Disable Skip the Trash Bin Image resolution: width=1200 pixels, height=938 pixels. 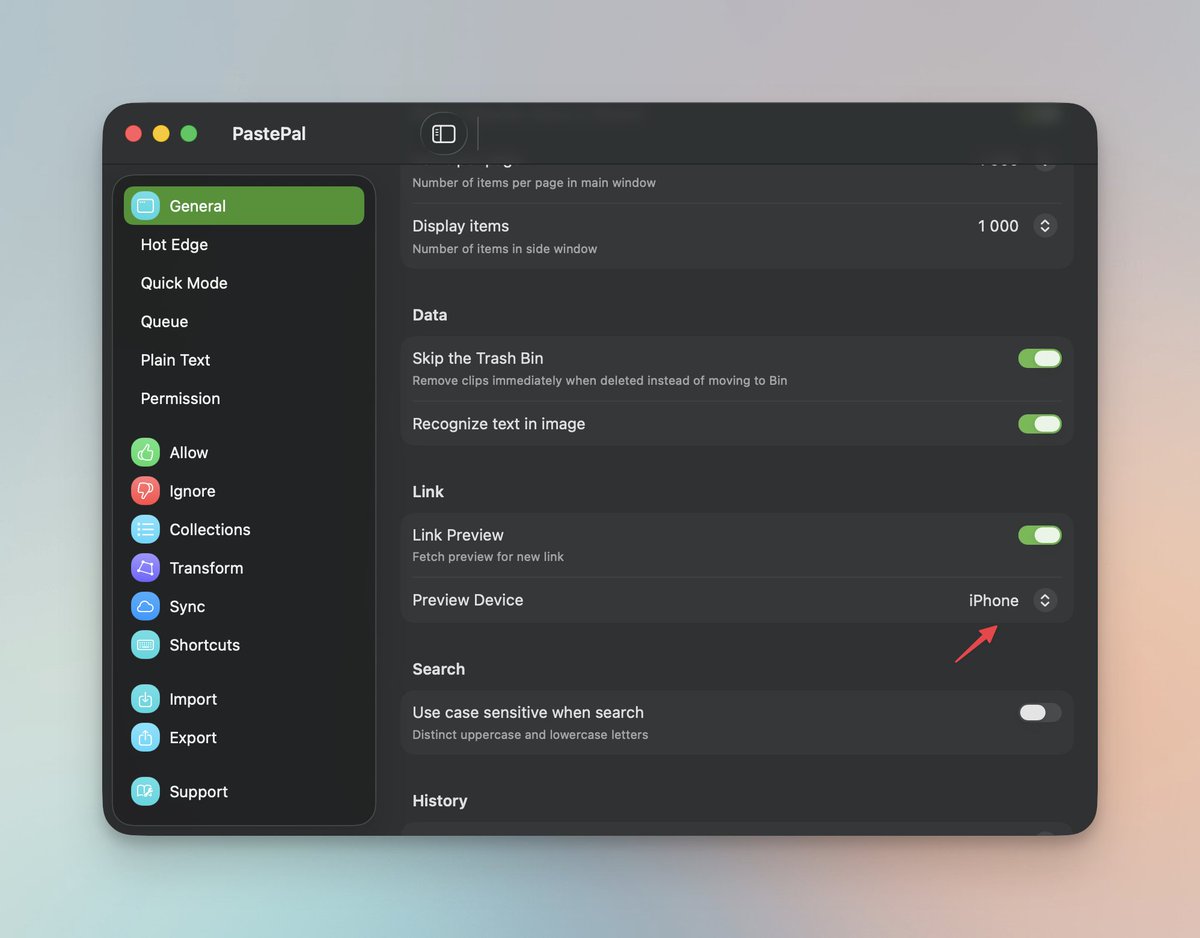coord(1040,358)
